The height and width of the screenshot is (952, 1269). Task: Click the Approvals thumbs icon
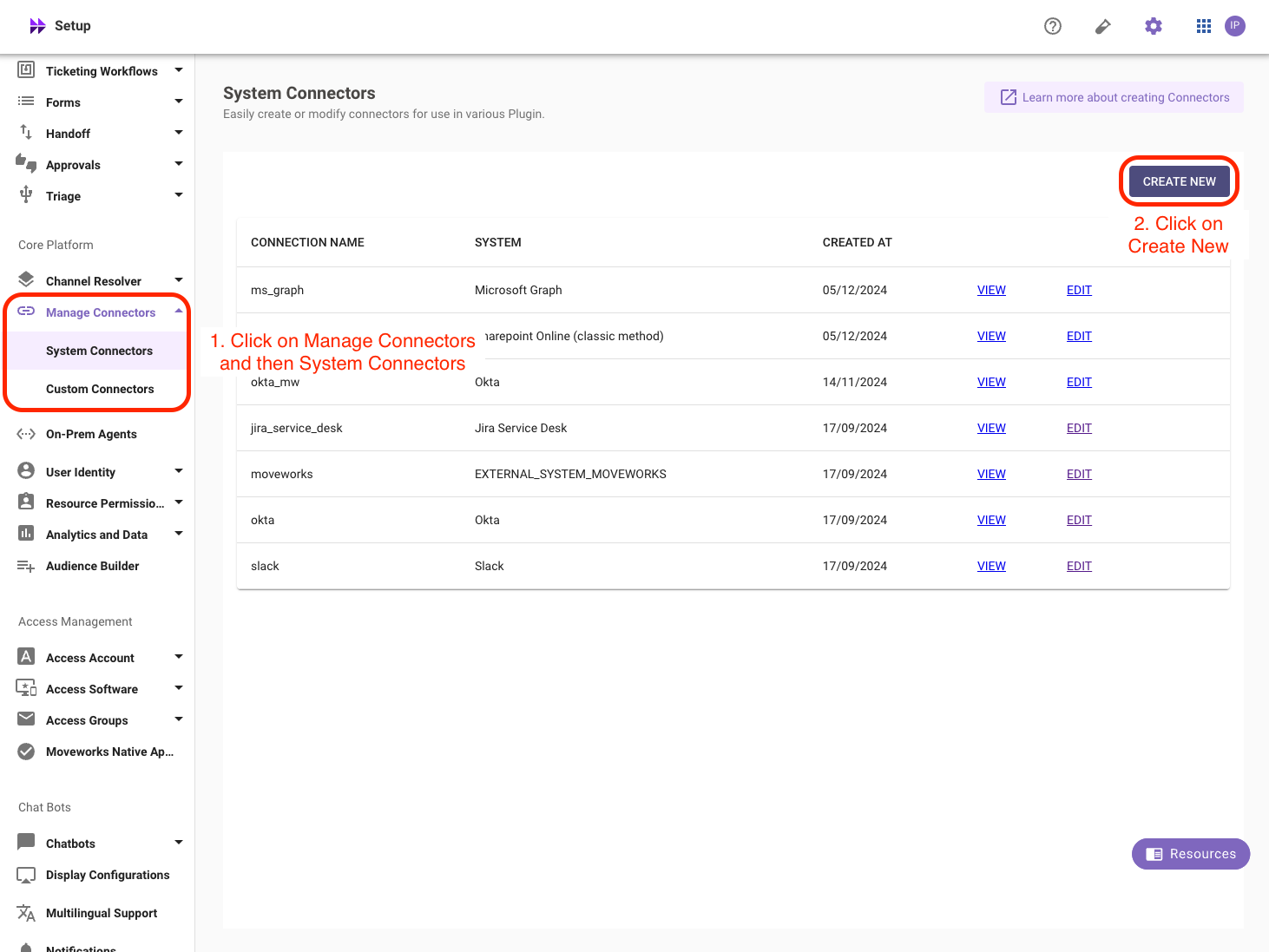26,163
